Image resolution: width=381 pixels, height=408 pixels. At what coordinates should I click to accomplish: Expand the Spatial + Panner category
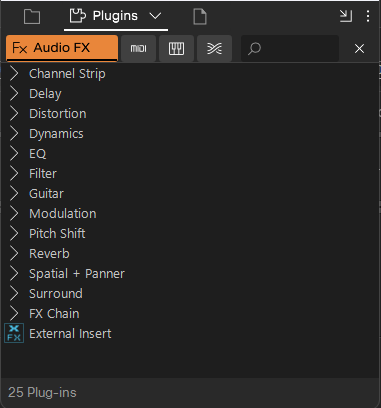[x=14, y=274]
